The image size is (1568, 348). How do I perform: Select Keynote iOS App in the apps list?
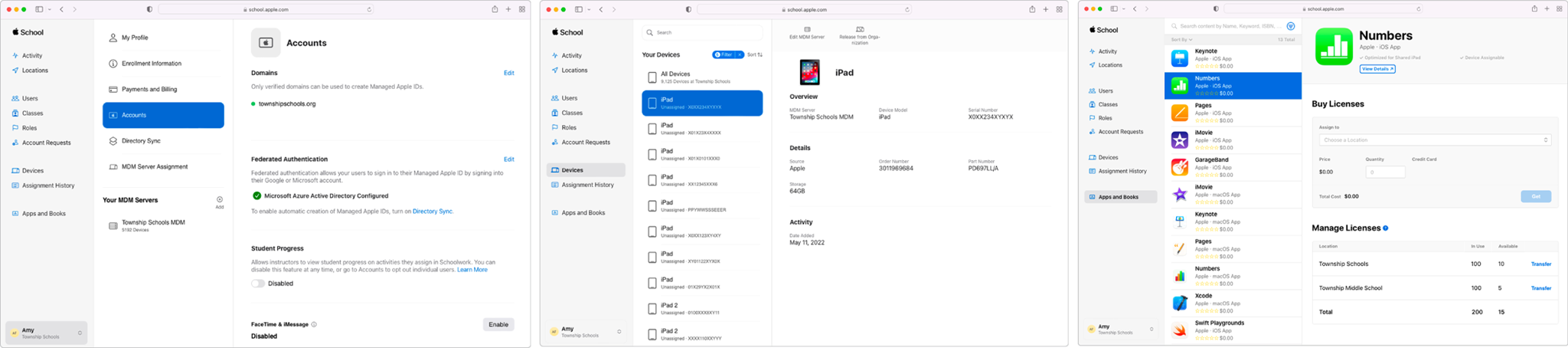click(1233, 58)
